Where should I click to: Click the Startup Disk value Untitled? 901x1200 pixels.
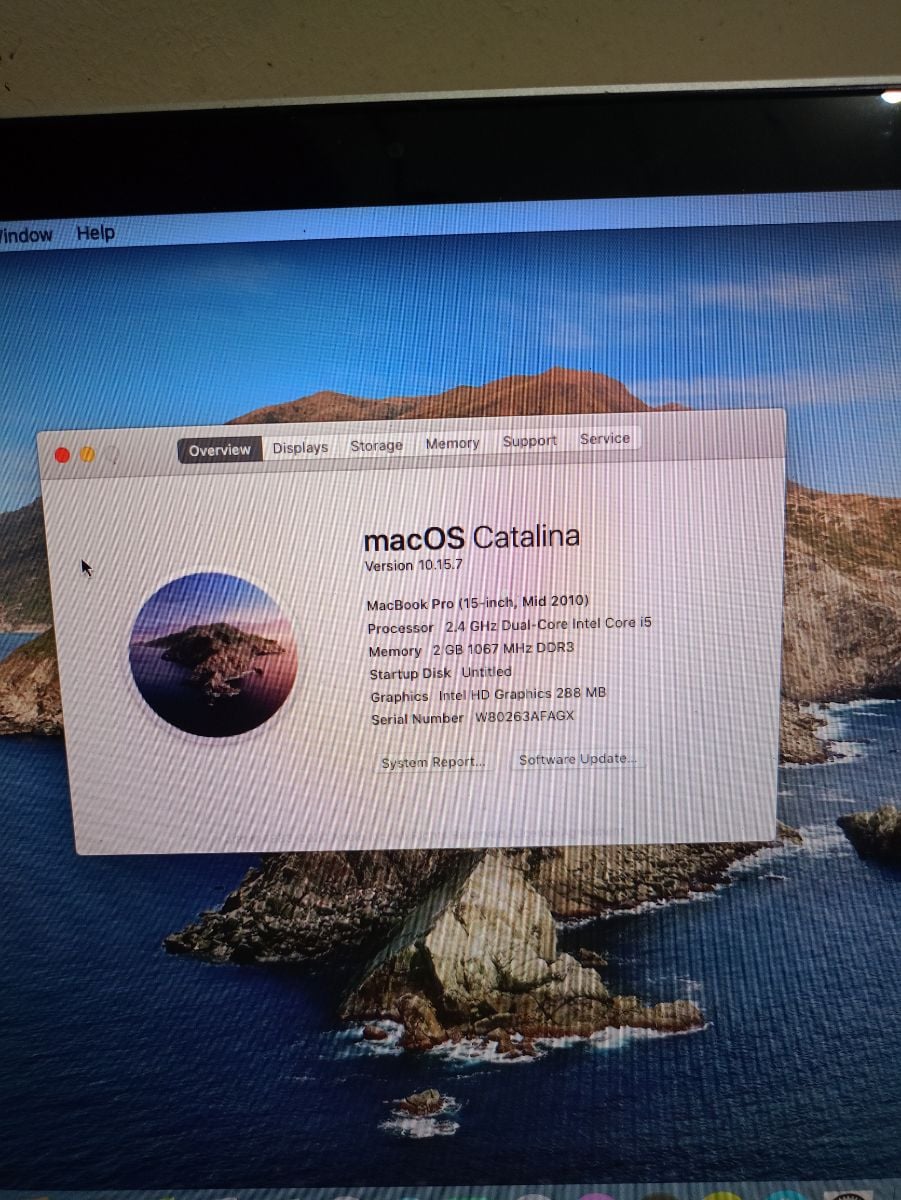486,672
